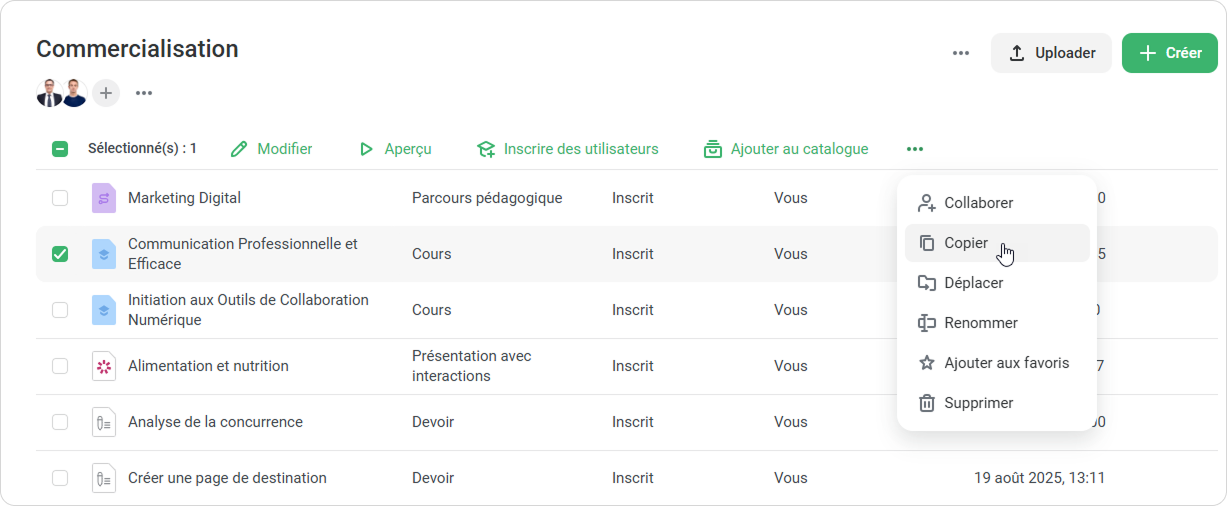Click the first user avatar
Image resolution: width=1227 pixels, height=506 pixels.
click(49, 93)
